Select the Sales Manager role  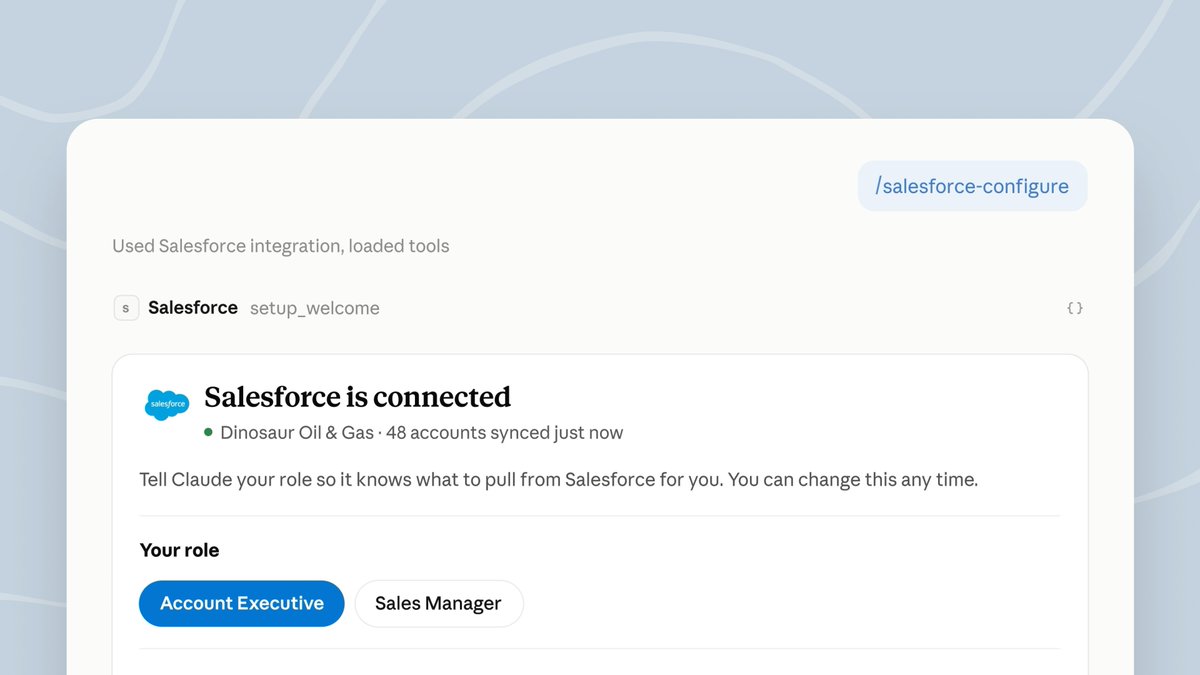point(439,604)
